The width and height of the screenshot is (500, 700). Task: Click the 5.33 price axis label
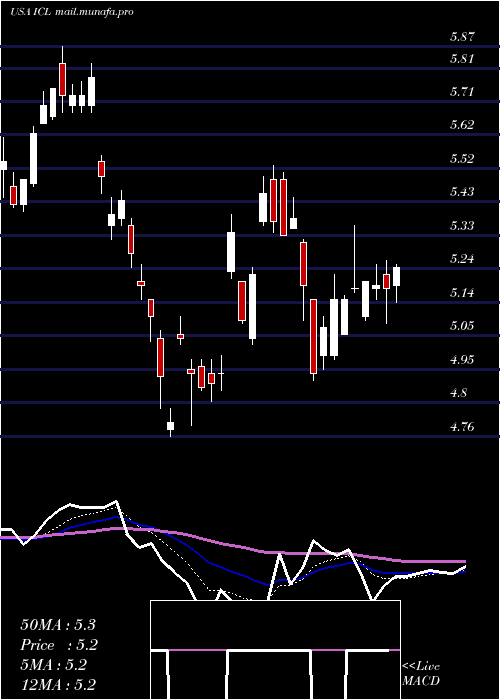click(x=462, y=225)
